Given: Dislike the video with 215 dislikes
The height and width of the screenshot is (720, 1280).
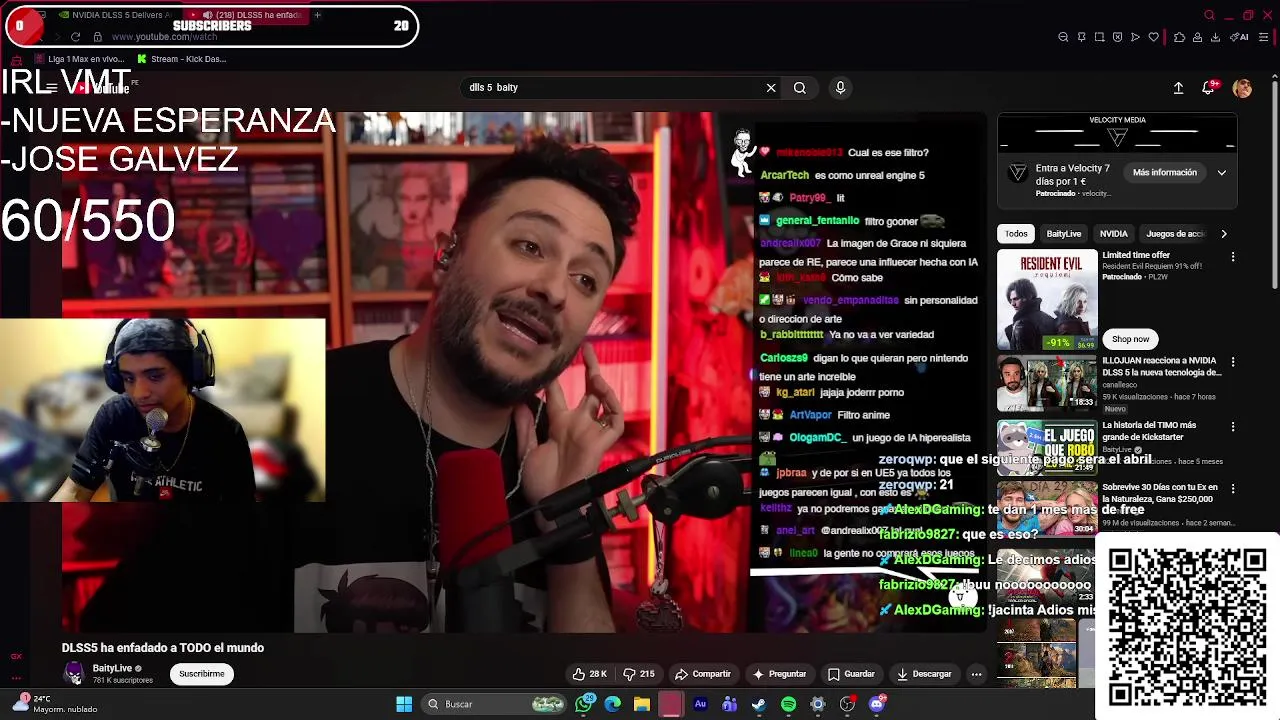Looking at the screenshot, I should pyautogui.click(x=638, y=674).
